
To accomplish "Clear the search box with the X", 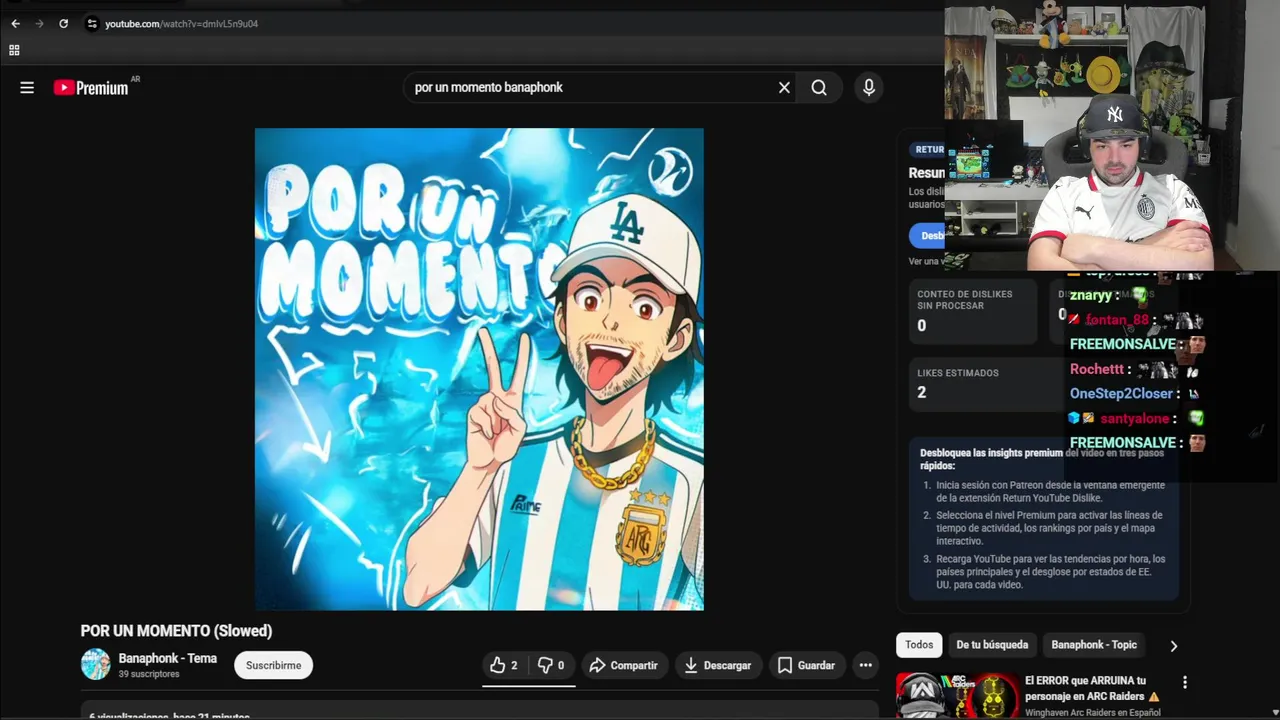I will click(x=784, y=88).
